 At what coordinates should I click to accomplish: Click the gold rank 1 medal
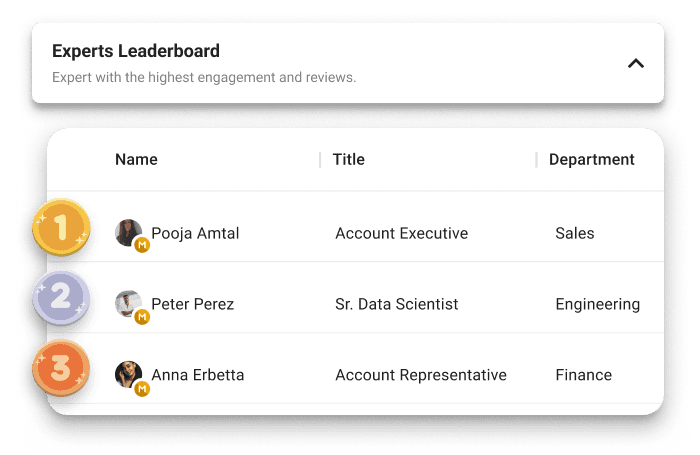click(61, 228)
